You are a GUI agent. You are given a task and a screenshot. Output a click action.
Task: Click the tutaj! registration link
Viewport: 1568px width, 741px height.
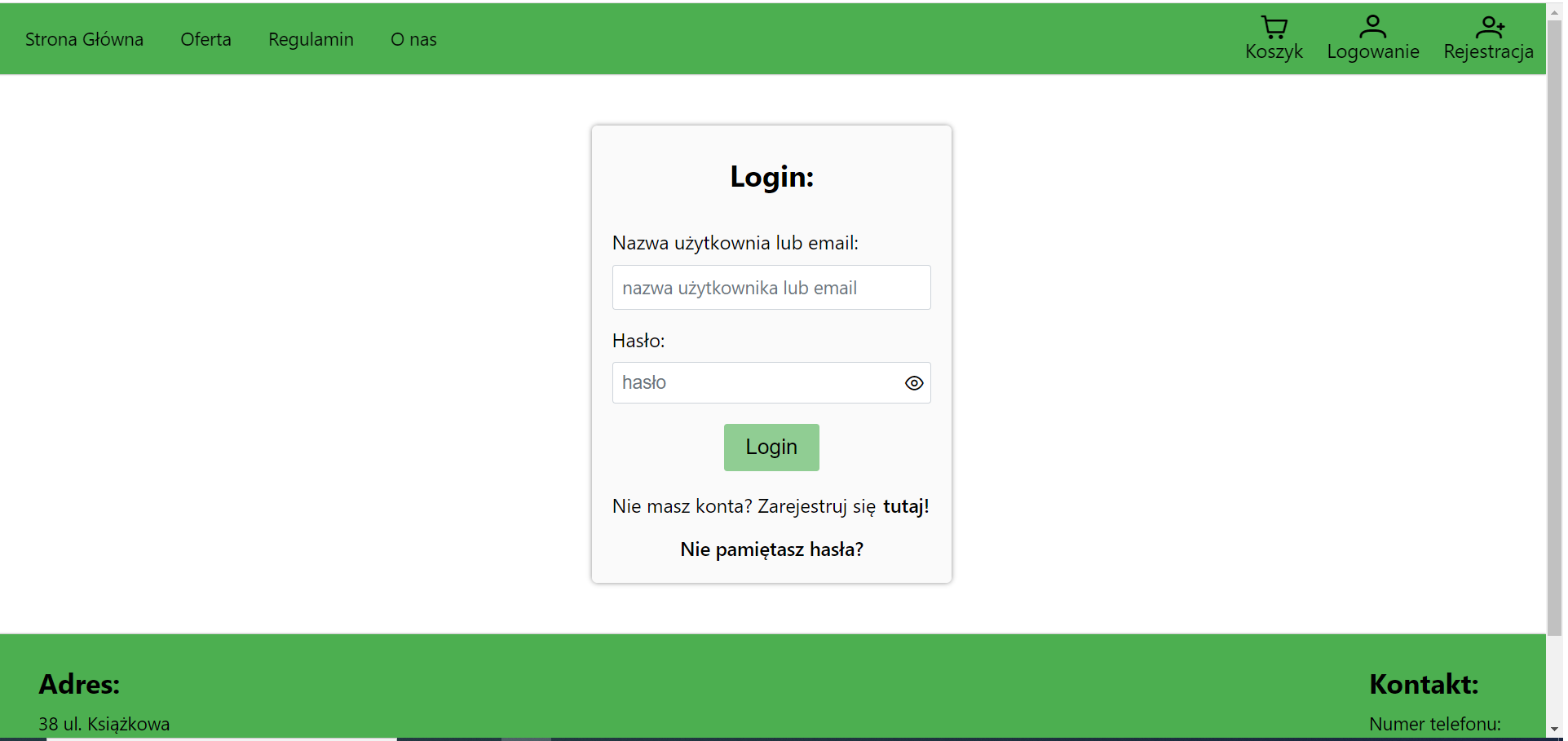(x=905, y=506)
